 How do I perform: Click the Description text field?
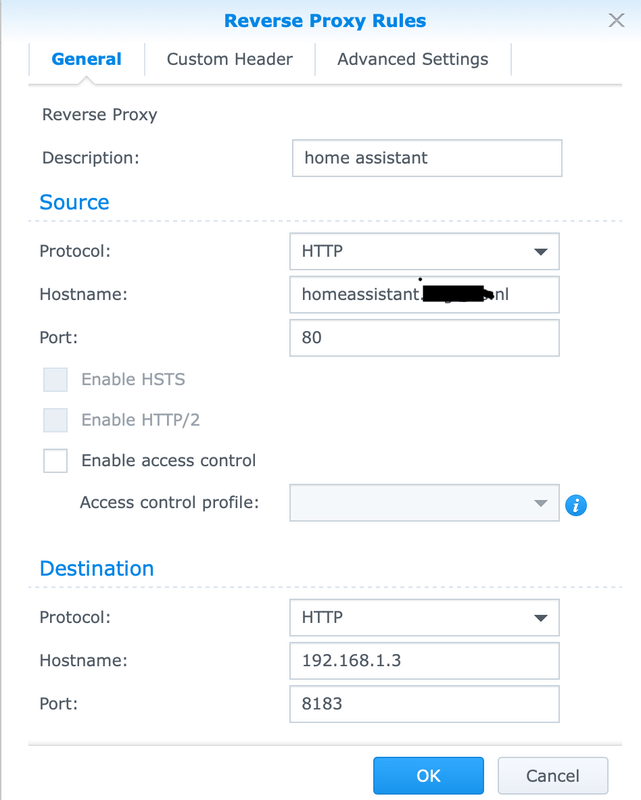click(x=427, y=158)
